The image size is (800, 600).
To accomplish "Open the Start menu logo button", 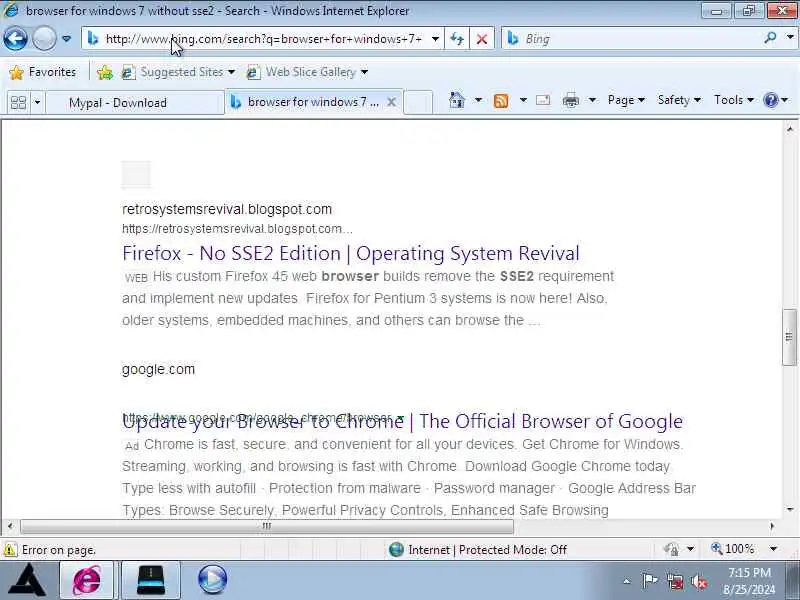I will coord(28,580).
